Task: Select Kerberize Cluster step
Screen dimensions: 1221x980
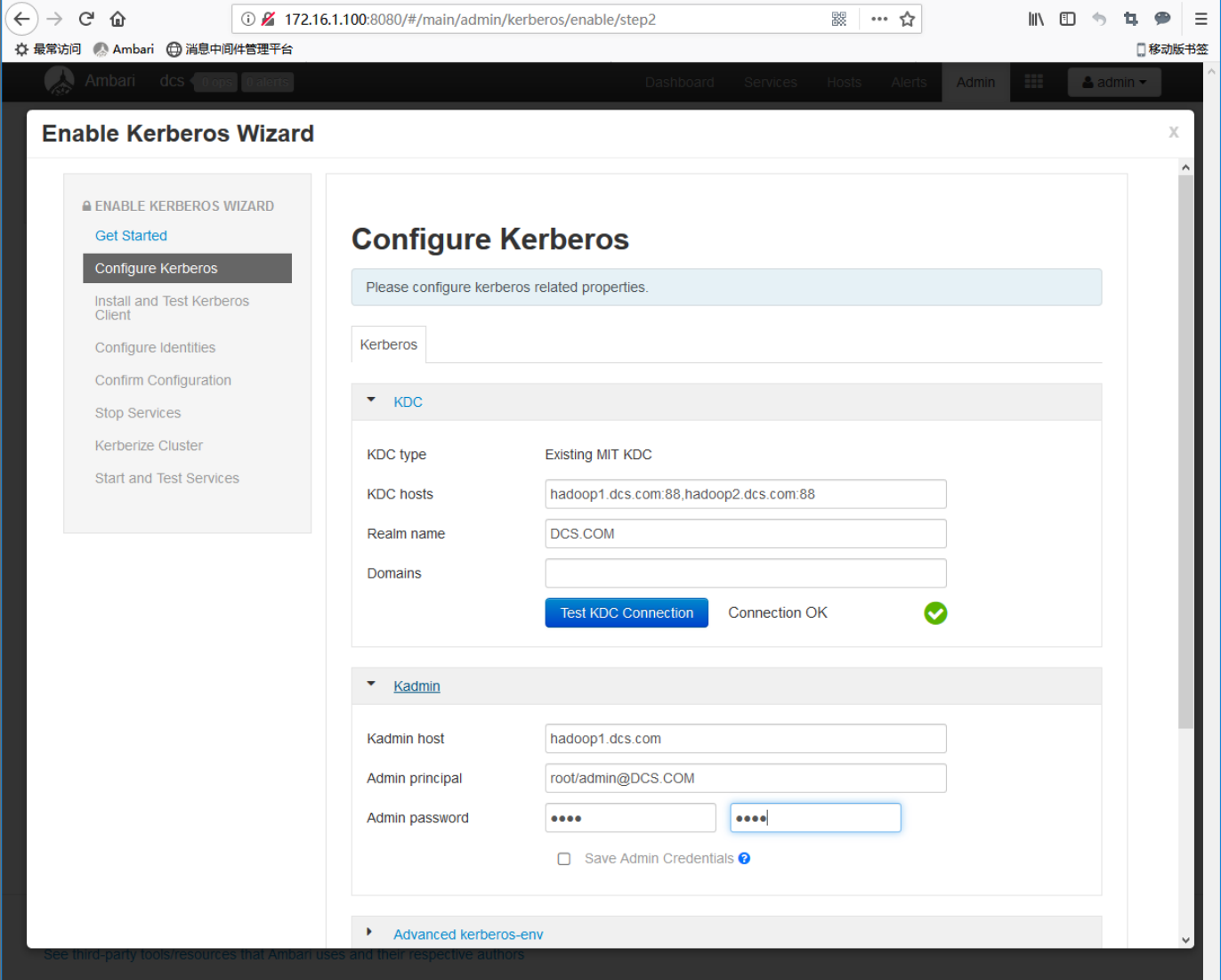Action: coord(149,445)
